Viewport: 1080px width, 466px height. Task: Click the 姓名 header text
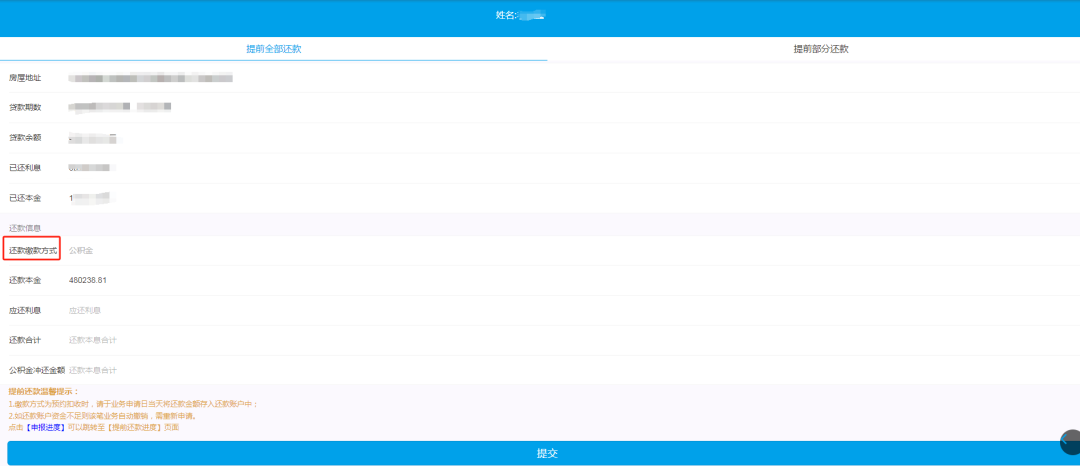[520, 14]
